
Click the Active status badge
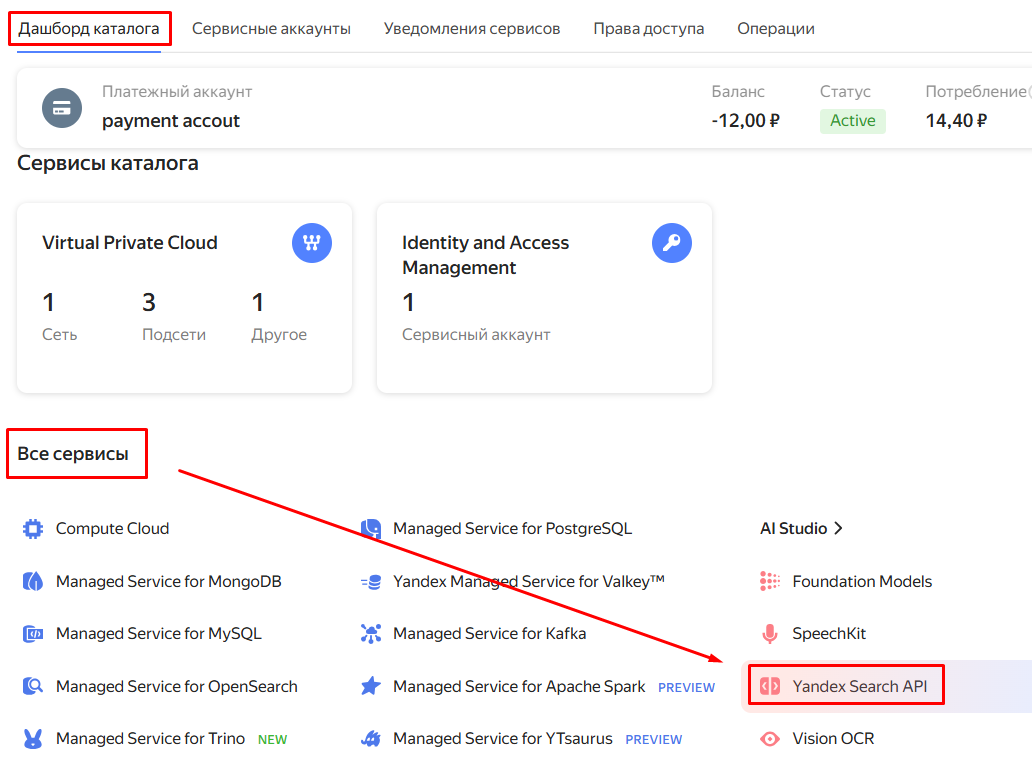pos(852,121)
